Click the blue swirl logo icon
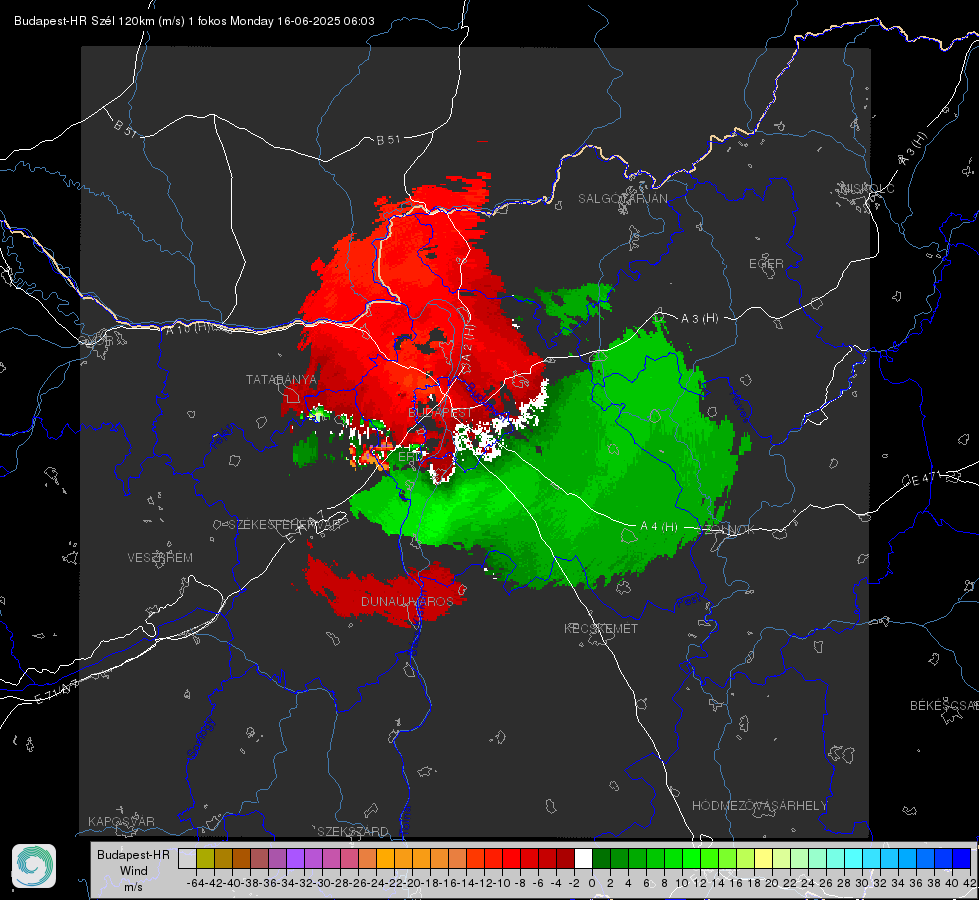The height and width of the screenshot is (900, 979). 34,866
